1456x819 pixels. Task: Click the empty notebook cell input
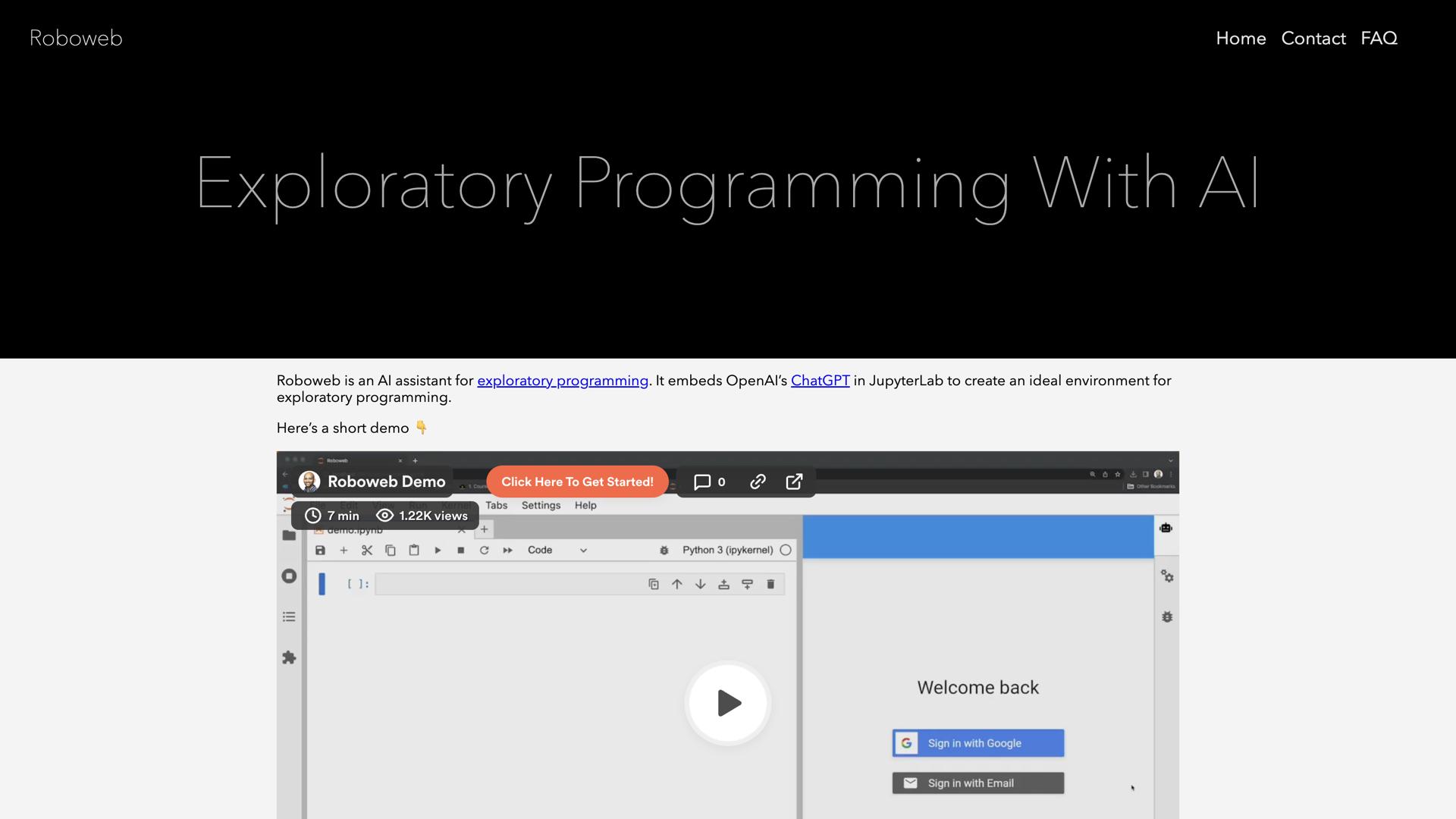pos(508,584)
